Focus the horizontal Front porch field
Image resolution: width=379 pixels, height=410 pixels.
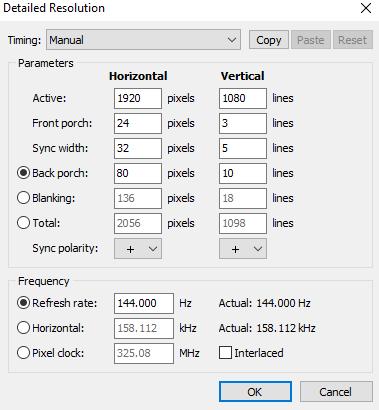(x=138, y=123)
